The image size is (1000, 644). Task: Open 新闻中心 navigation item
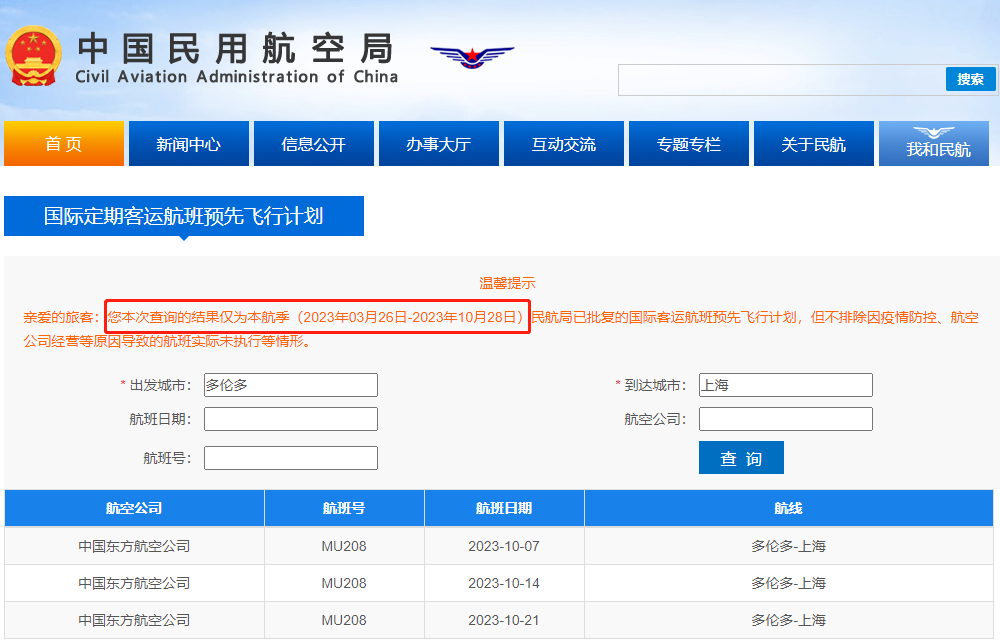click(x=188, y=144)
